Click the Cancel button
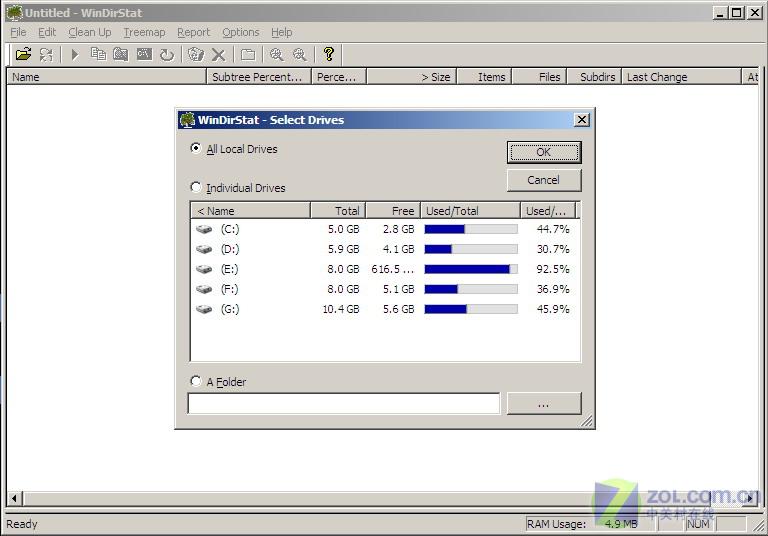 pos(544,180)
